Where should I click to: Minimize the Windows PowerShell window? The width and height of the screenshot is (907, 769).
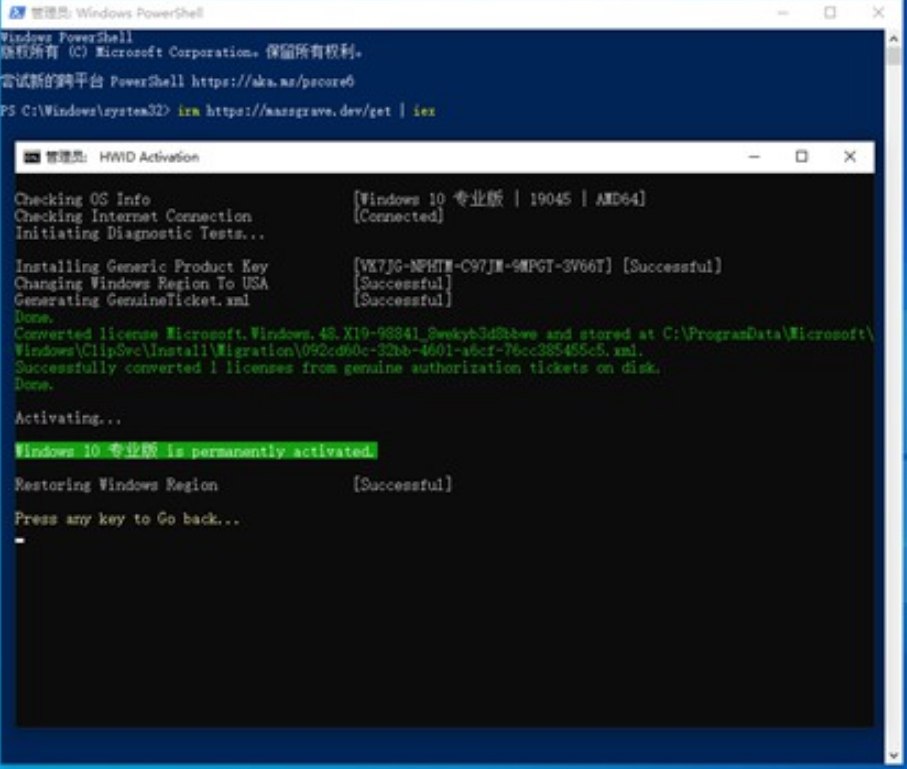(x=782, y=13)
